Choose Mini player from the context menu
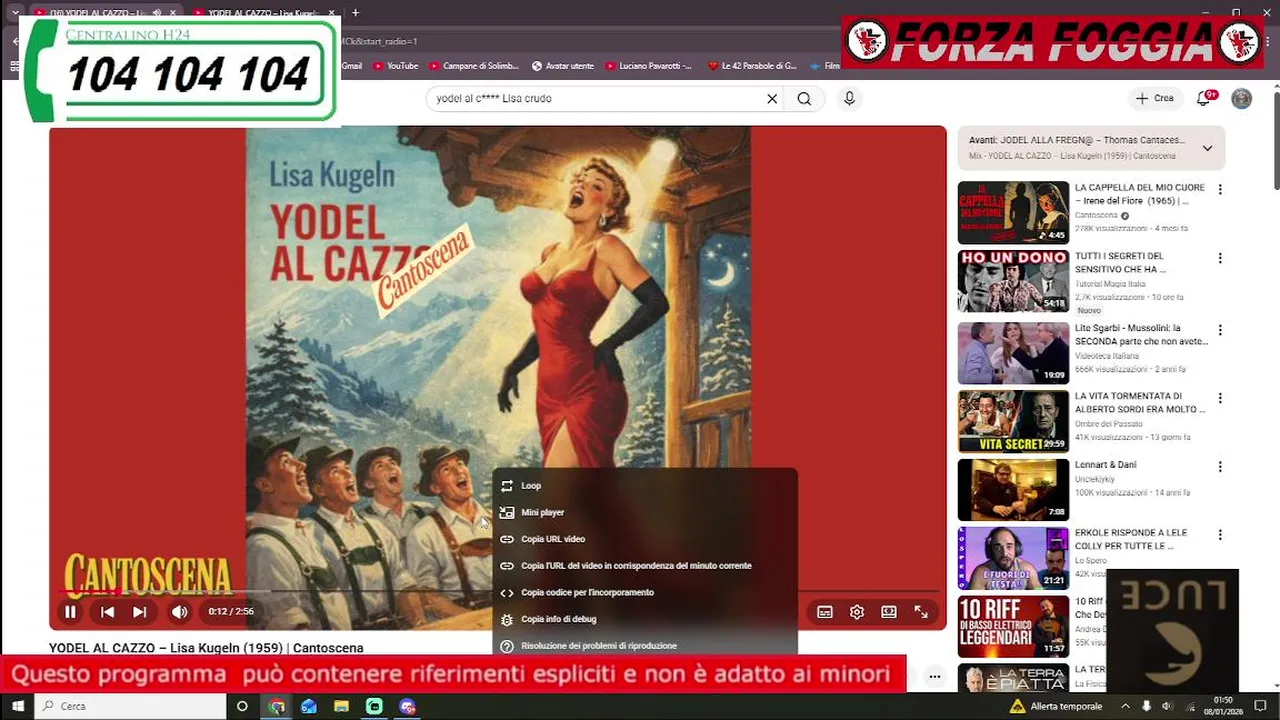 point(645,512)
